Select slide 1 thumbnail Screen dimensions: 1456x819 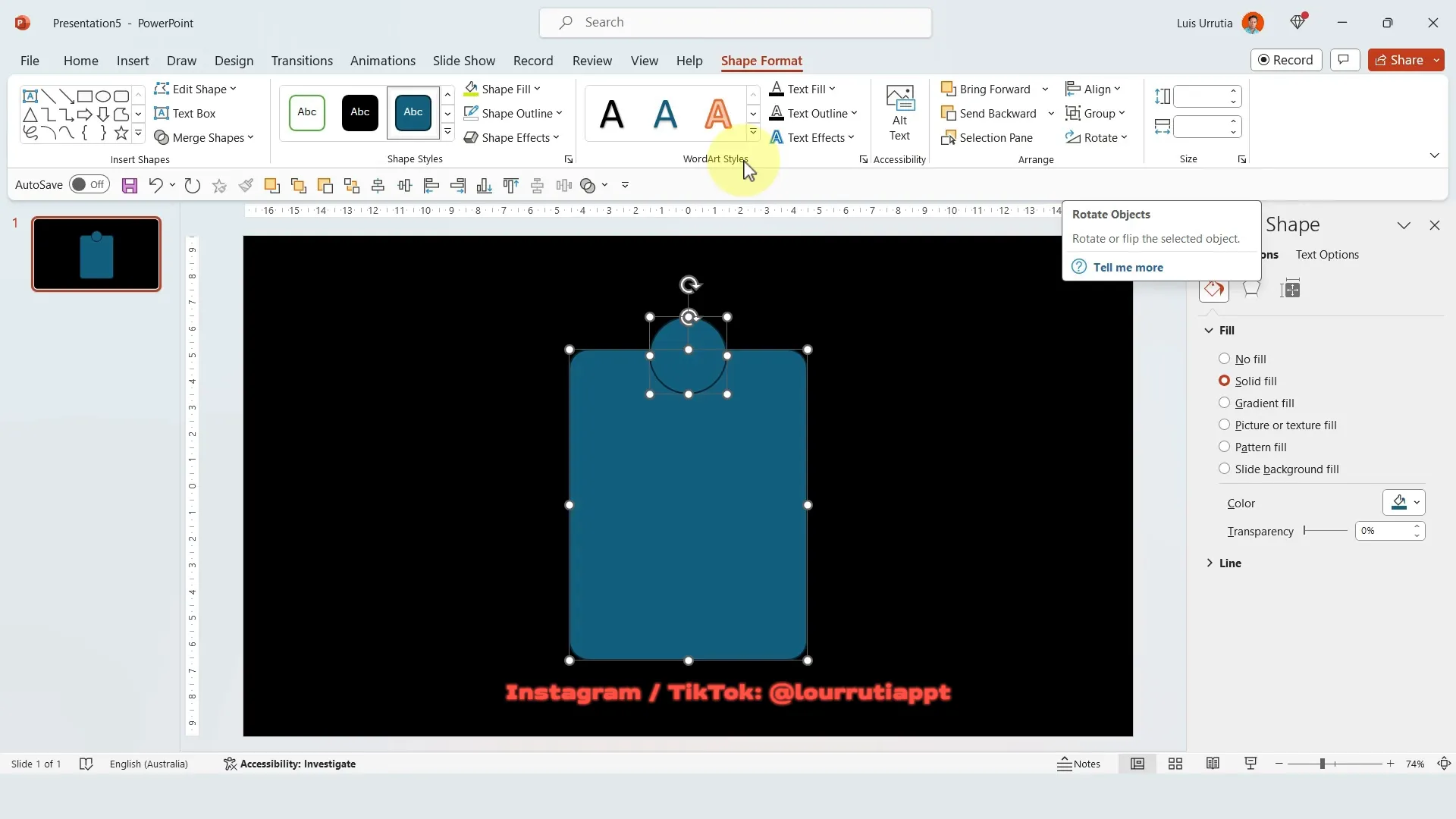pyautogui.click(x=96, y=254)
